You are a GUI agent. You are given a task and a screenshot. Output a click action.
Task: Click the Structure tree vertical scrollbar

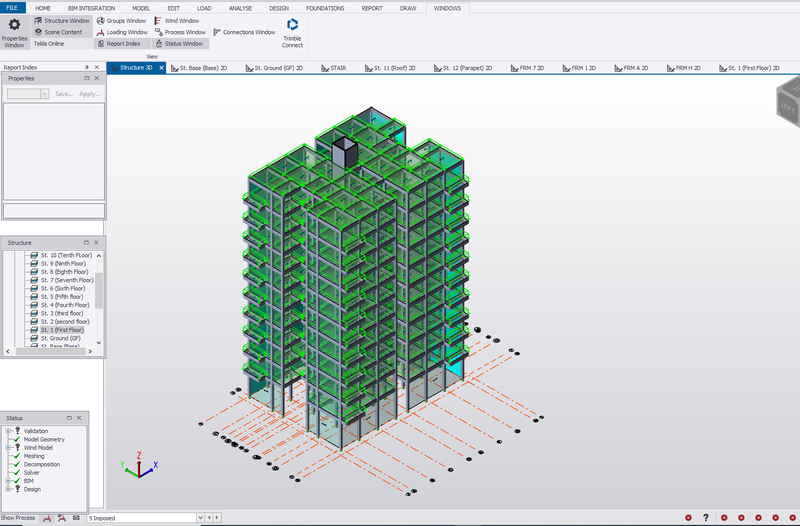pyautogui.click(x=99, y=290)
